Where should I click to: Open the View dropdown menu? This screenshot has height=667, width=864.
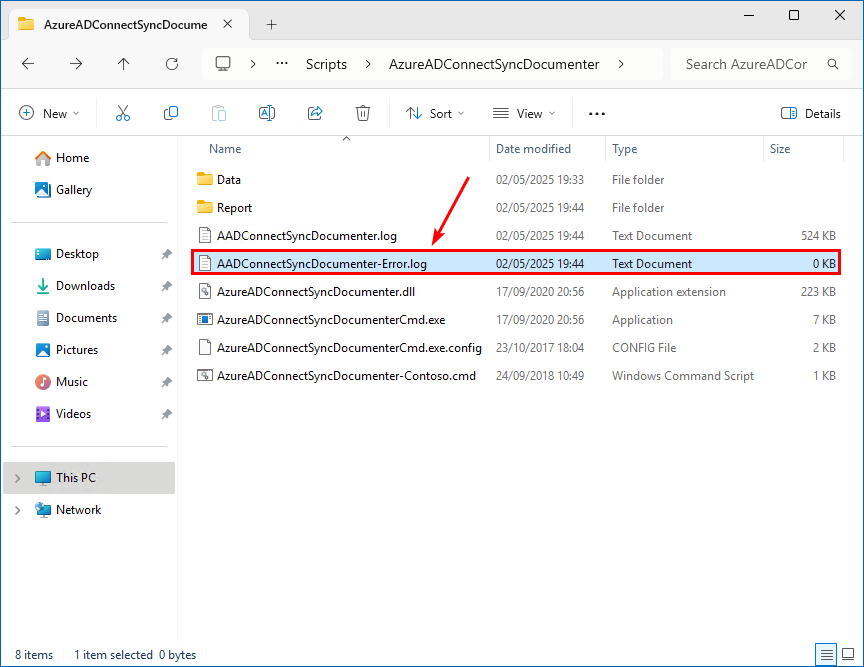pos(523,114)
